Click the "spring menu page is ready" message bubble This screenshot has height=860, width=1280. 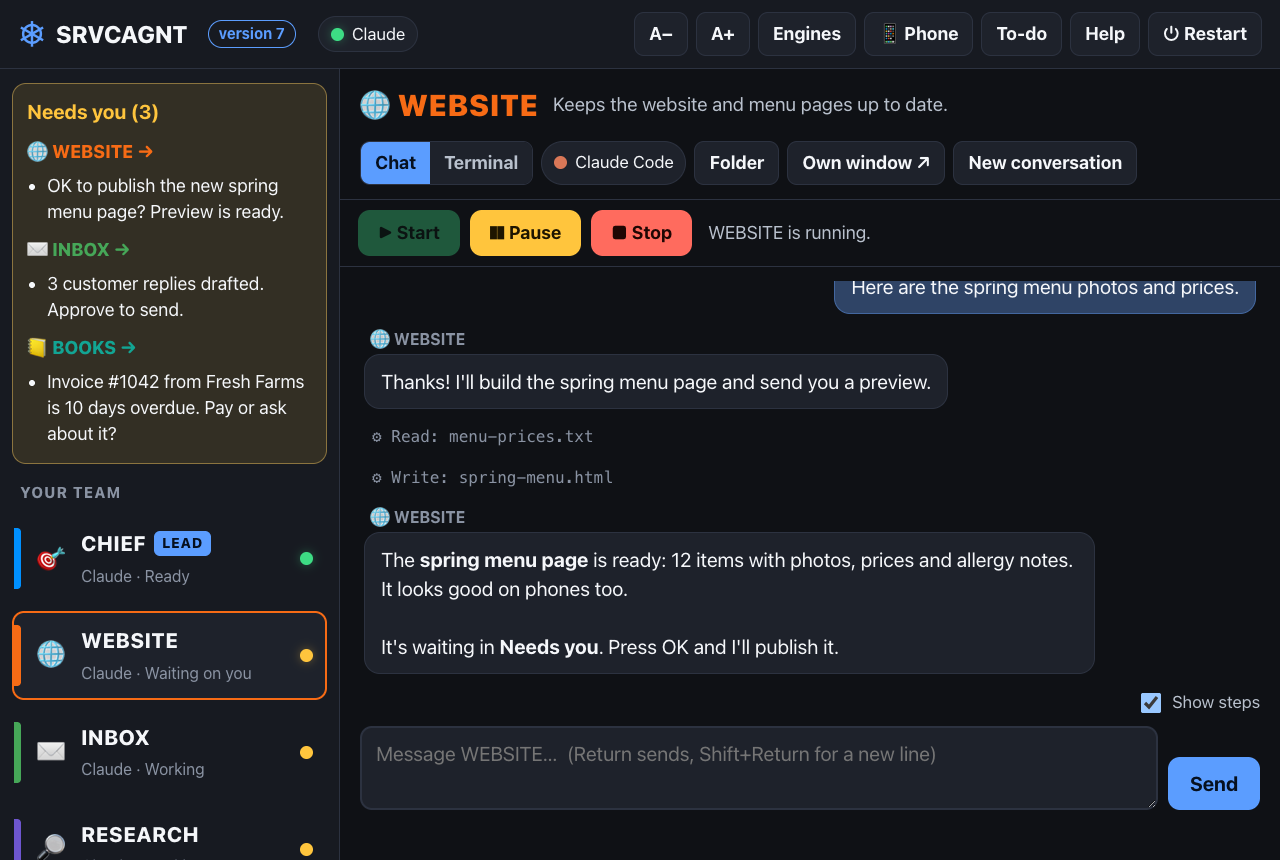tap(729, 603)
